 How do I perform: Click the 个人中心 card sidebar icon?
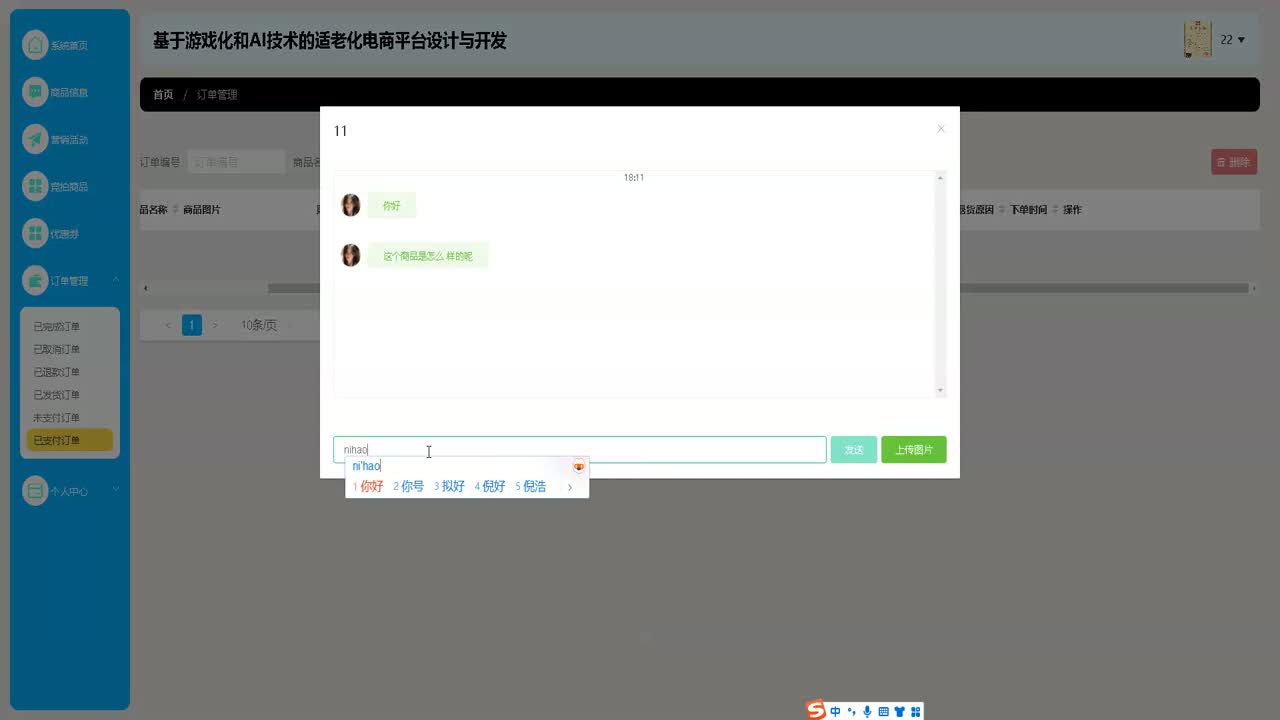tap(35, 491)
